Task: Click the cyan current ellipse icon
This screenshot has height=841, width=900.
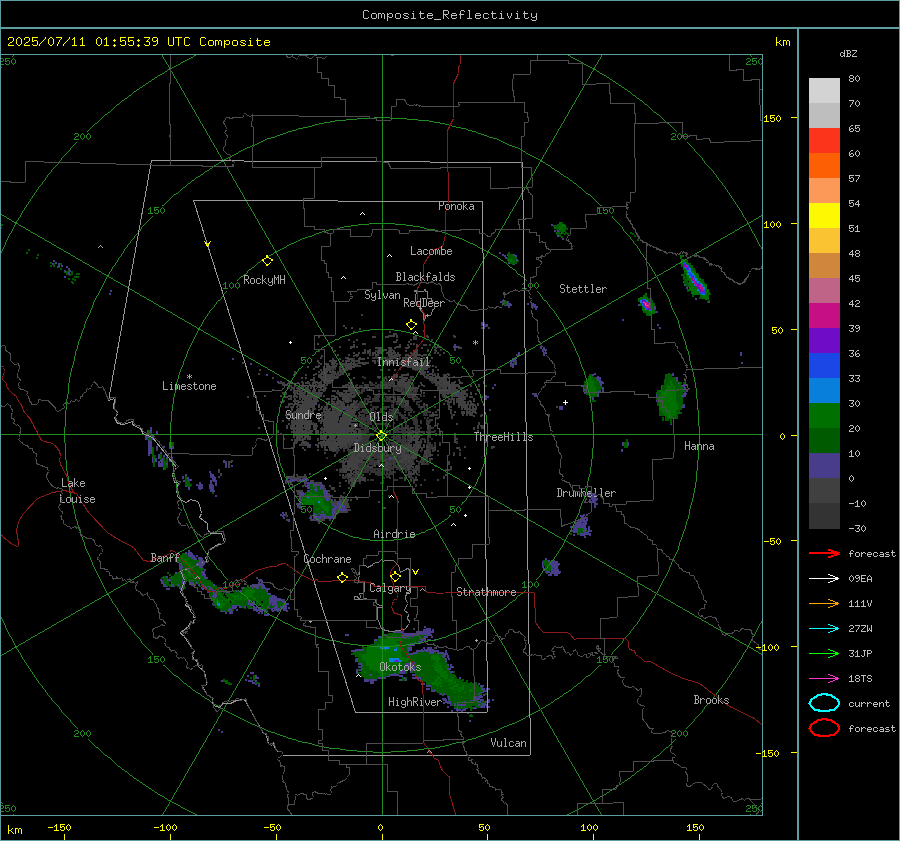Action: click(x=824, y=703)
